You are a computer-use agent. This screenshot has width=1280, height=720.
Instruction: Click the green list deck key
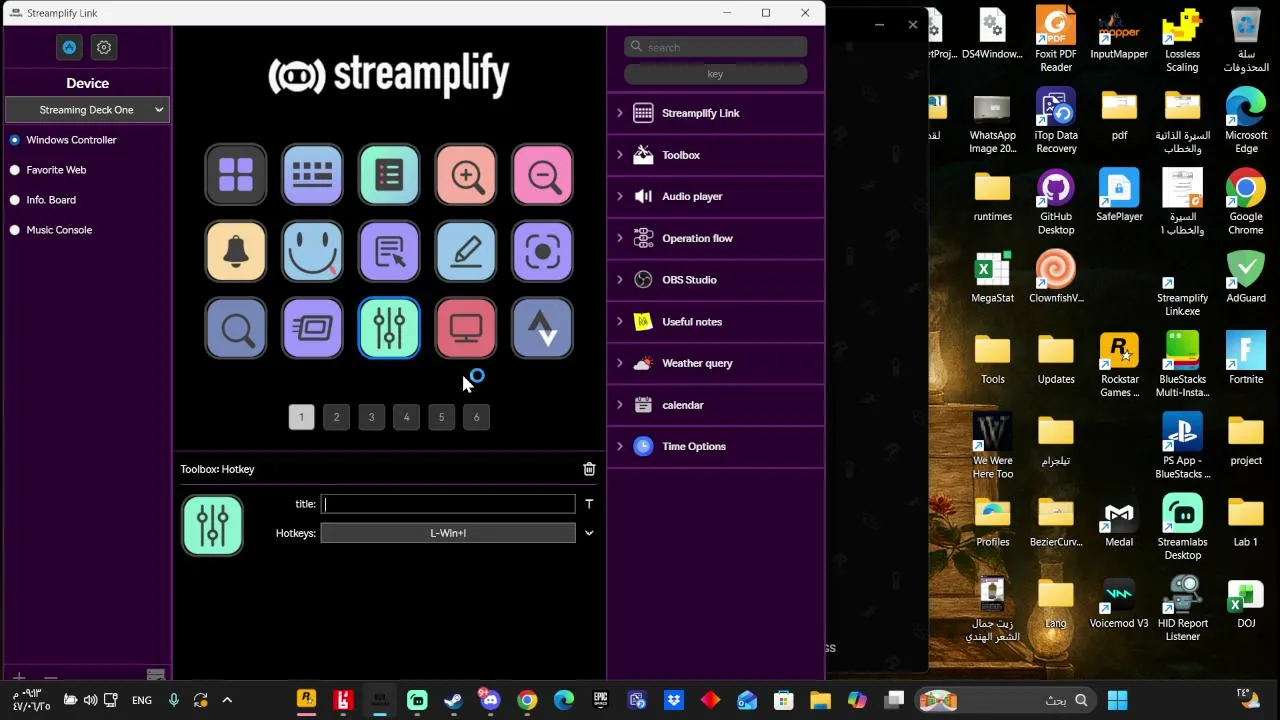(x=389, y=175)
